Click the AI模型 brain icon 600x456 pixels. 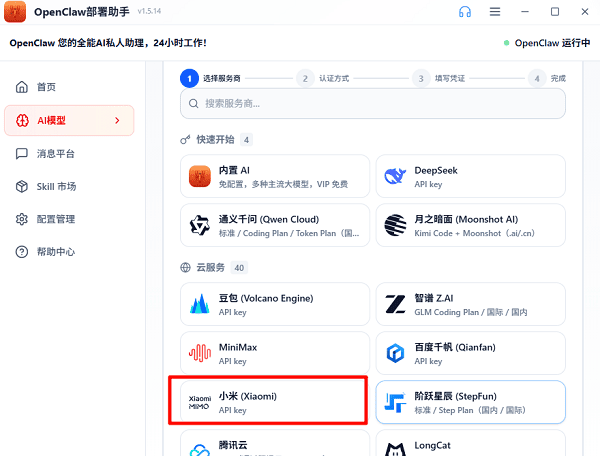coord(22,121)
